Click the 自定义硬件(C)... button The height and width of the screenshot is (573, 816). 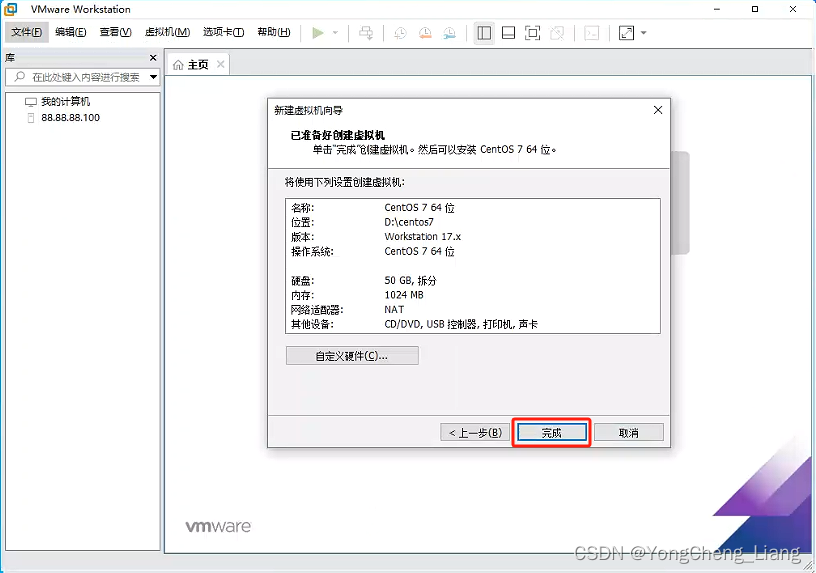click(352, 356)
